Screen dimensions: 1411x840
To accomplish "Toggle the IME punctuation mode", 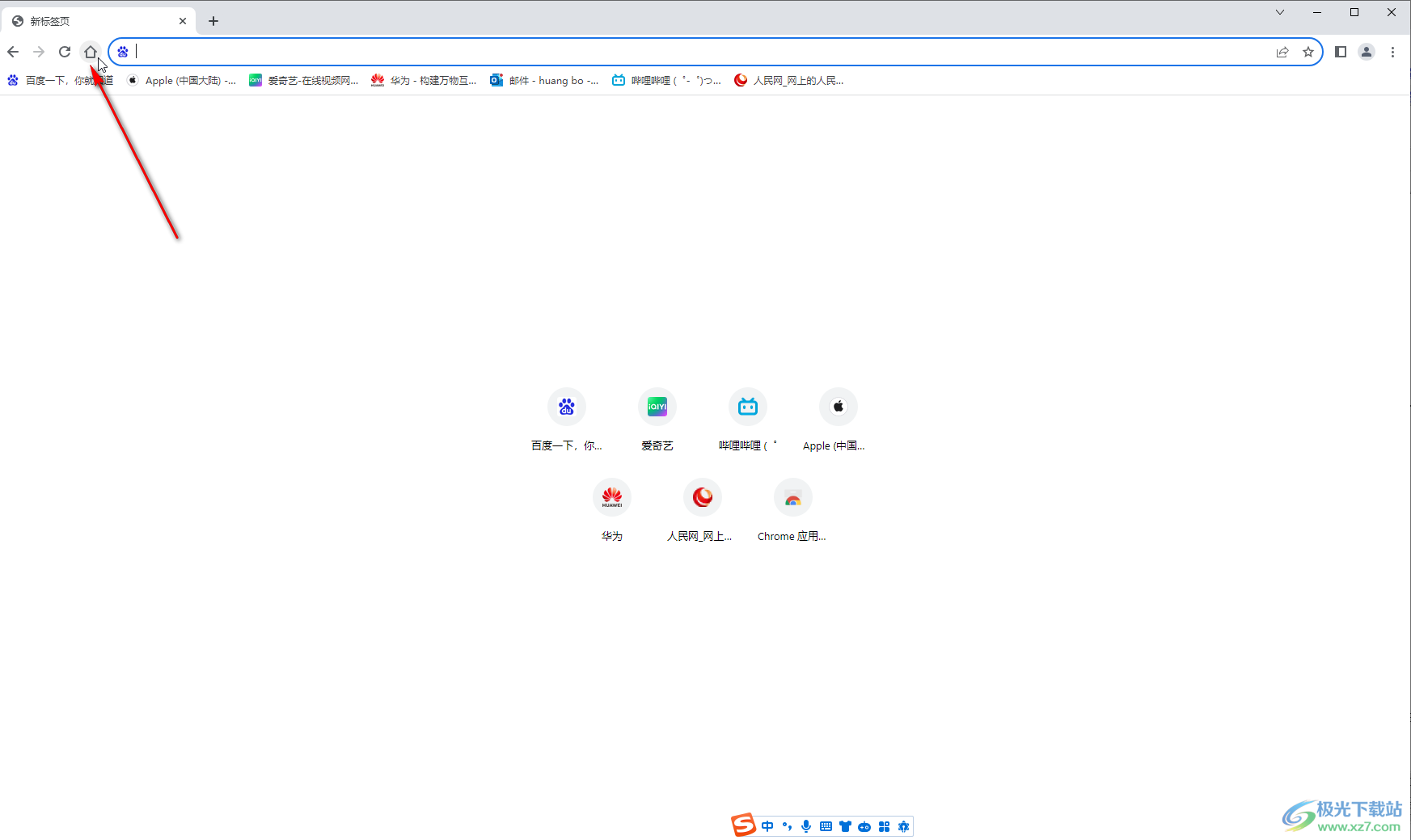I will [787, 826].
